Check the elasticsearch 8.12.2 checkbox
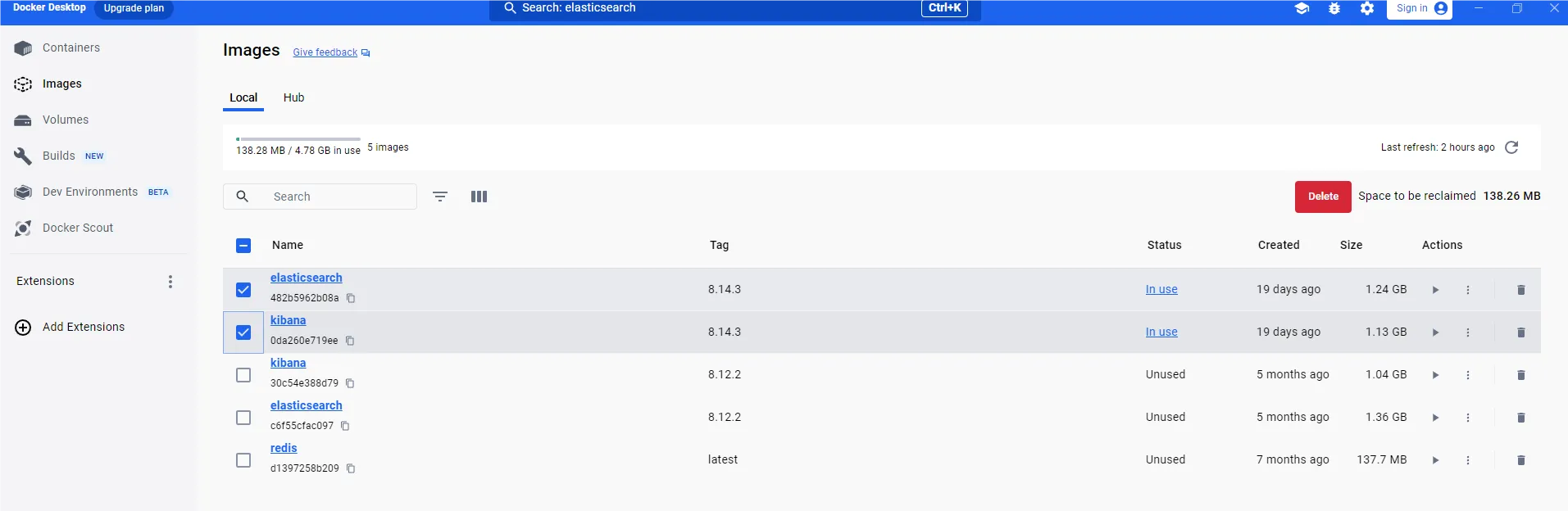Screen dimensions: 1568x511 243,418
